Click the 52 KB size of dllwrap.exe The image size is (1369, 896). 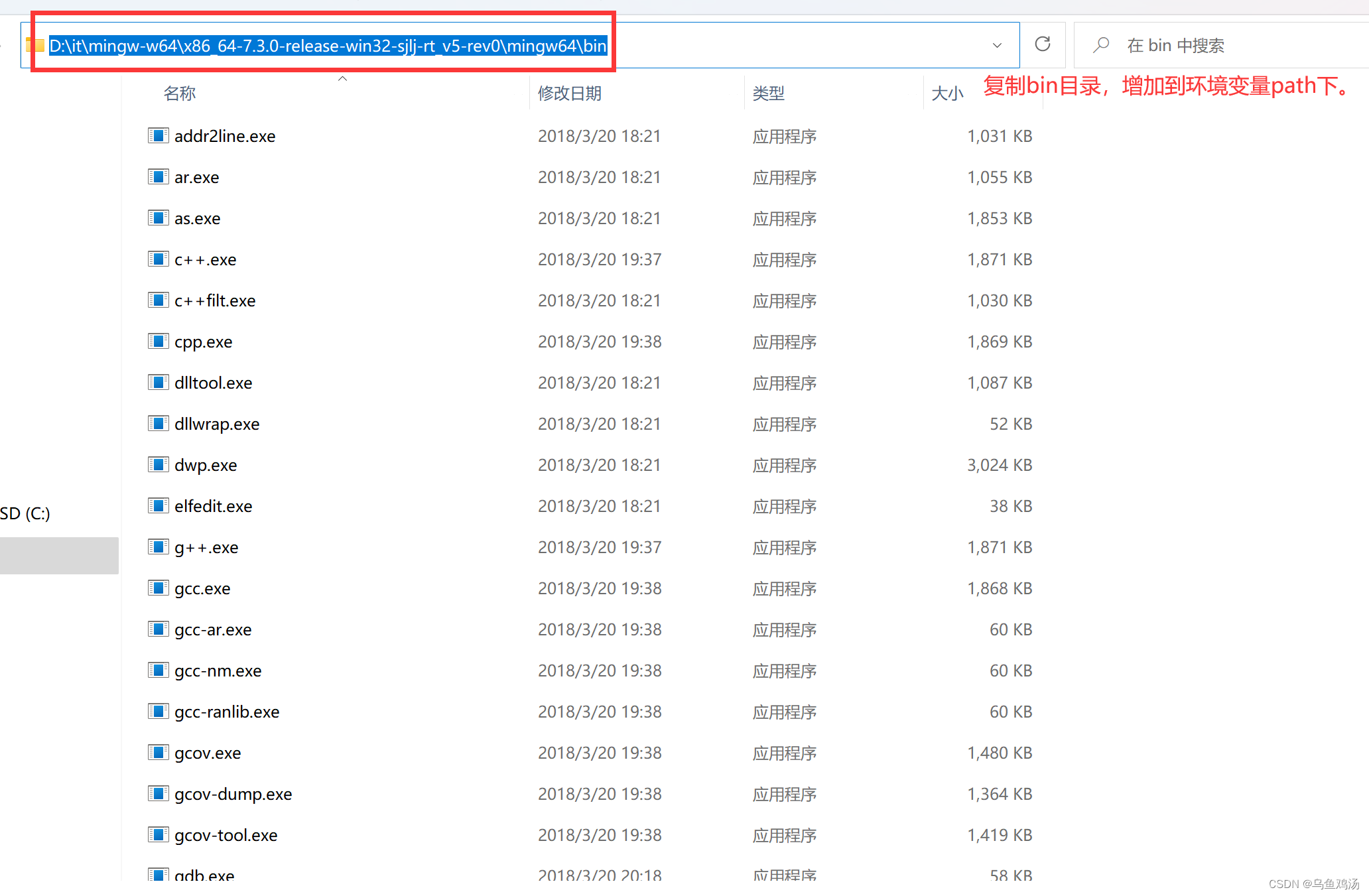[1011, 424]
